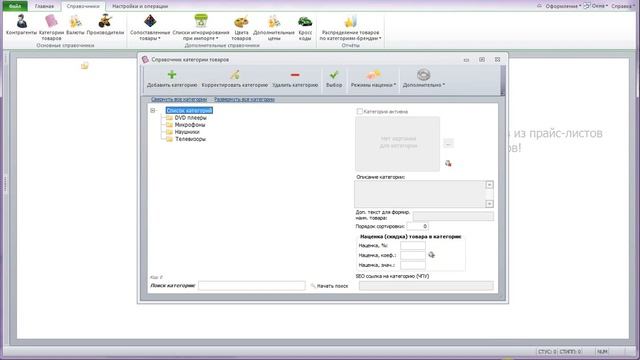Click the NUM indicator in status bar
This screenshot has width=640, height=360.
click(x=602, y=351)
